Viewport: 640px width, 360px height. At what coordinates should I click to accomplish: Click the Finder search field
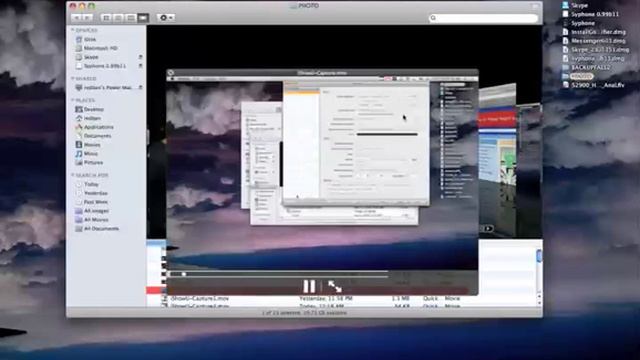click(x=483, y=18)
